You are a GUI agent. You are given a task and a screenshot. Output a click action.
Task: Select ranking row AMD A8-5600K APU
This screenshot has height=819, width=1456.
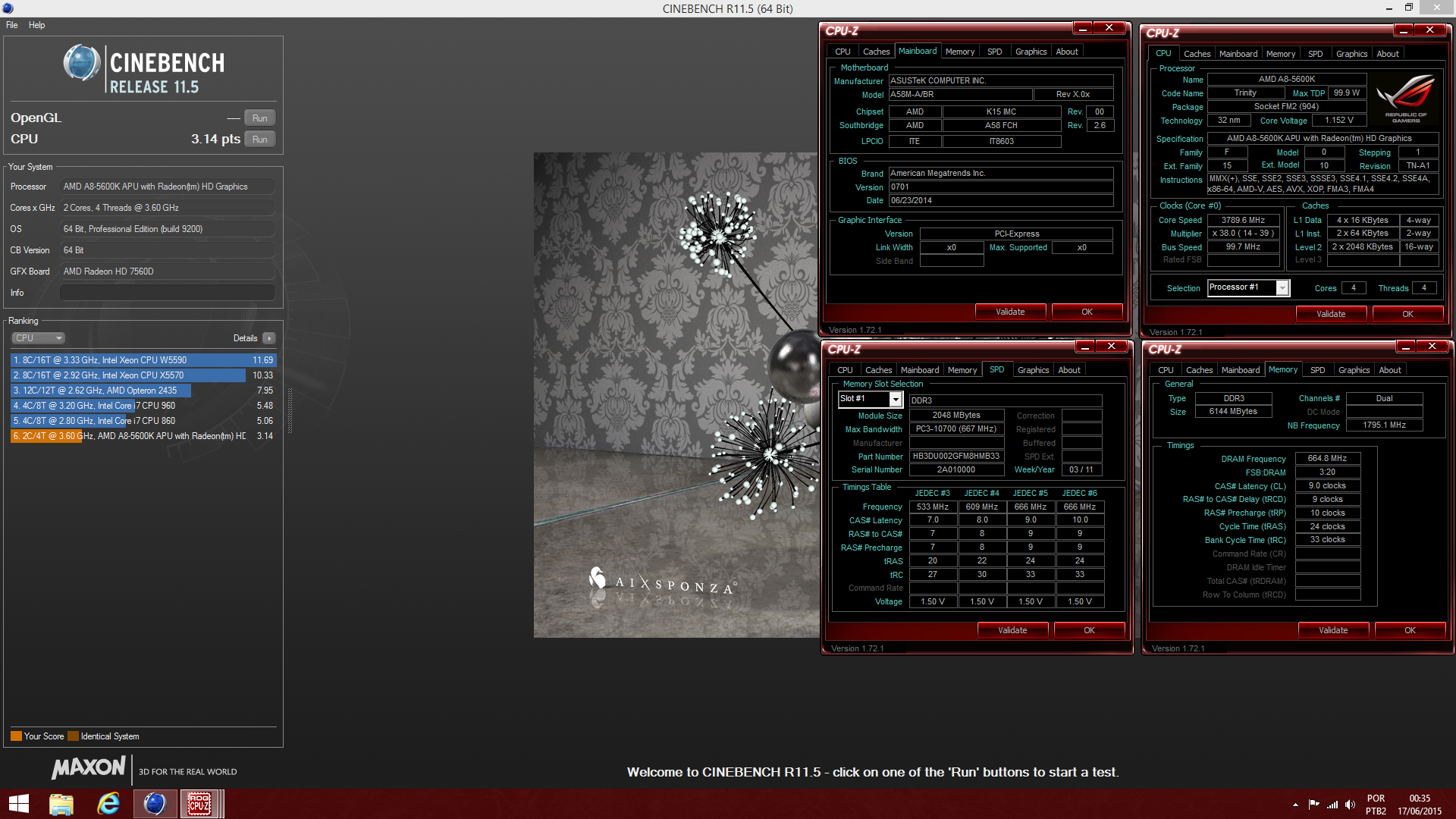tap(143, 436)
